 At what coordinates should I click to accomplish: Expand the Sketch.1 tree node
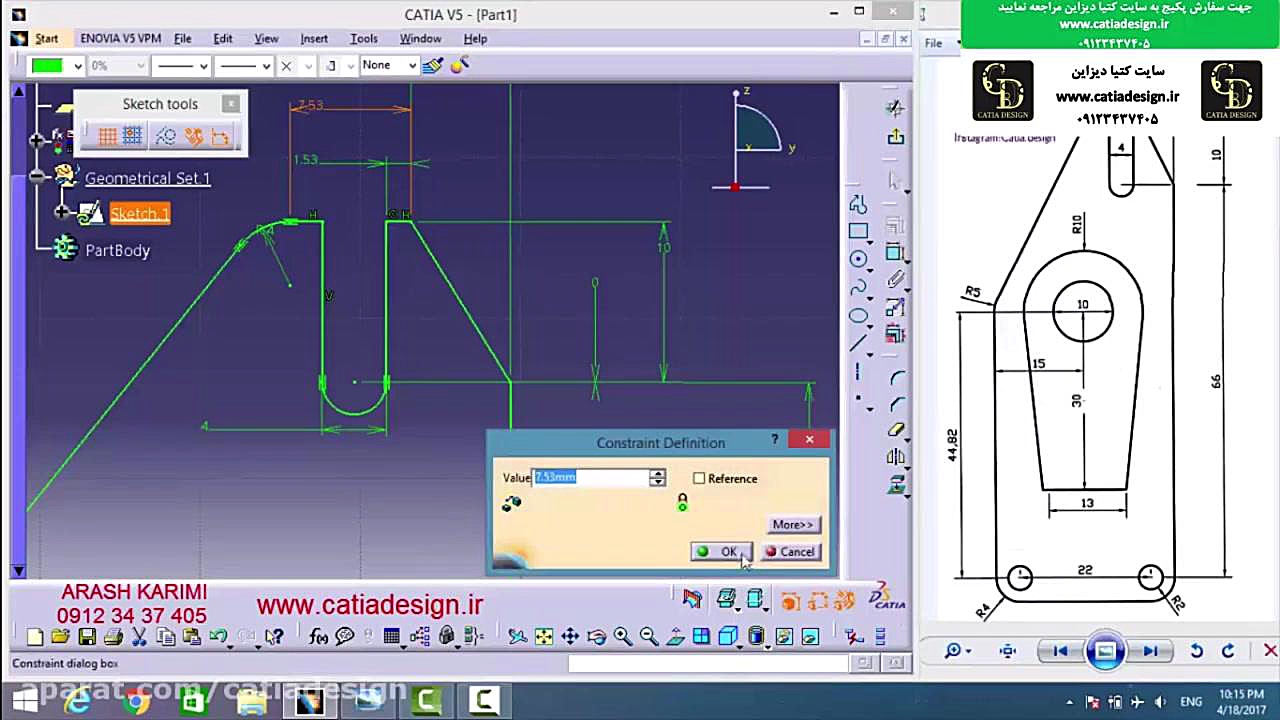[x=62, y=213]
